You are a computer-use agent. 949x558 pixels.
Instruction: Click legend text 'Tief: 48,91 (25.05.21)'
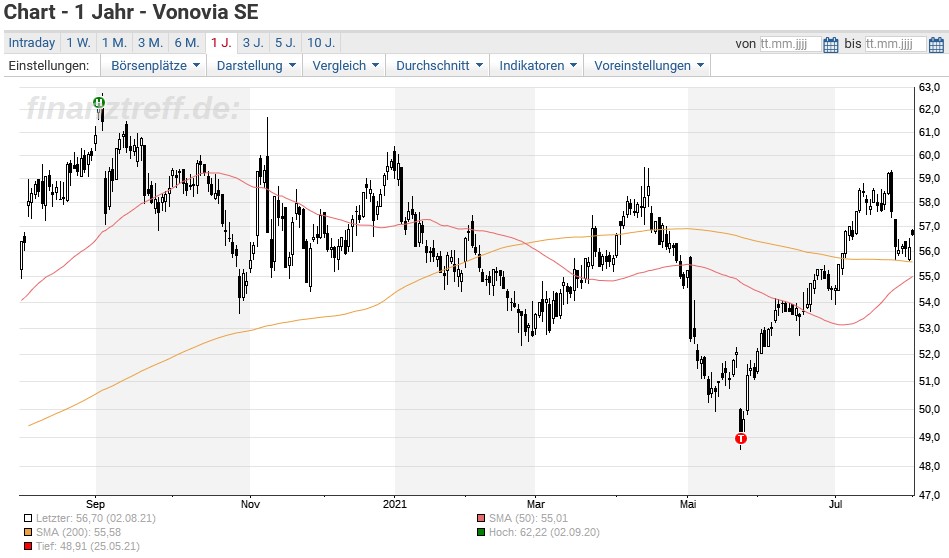click(x=88, y=547)
